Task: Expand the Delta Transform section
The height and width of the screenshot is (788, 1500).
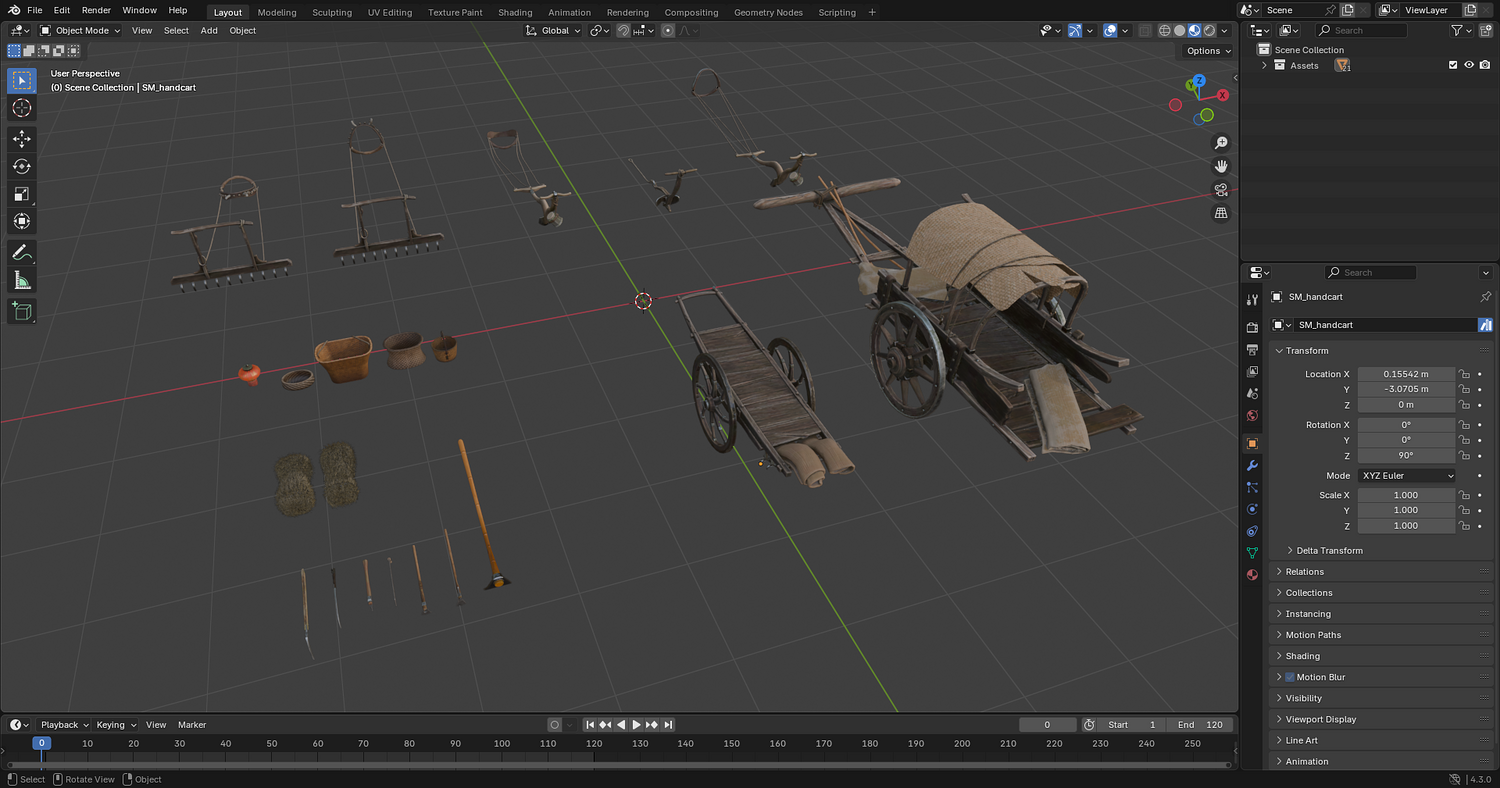Action: [x=1329, y=551]
